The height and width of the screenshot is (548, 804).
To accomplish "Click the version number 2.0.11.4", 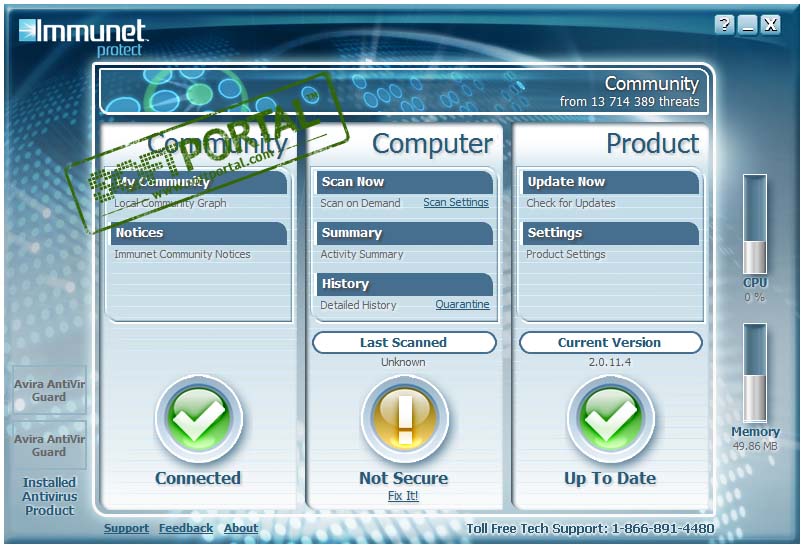I will [x=610, y=362].
